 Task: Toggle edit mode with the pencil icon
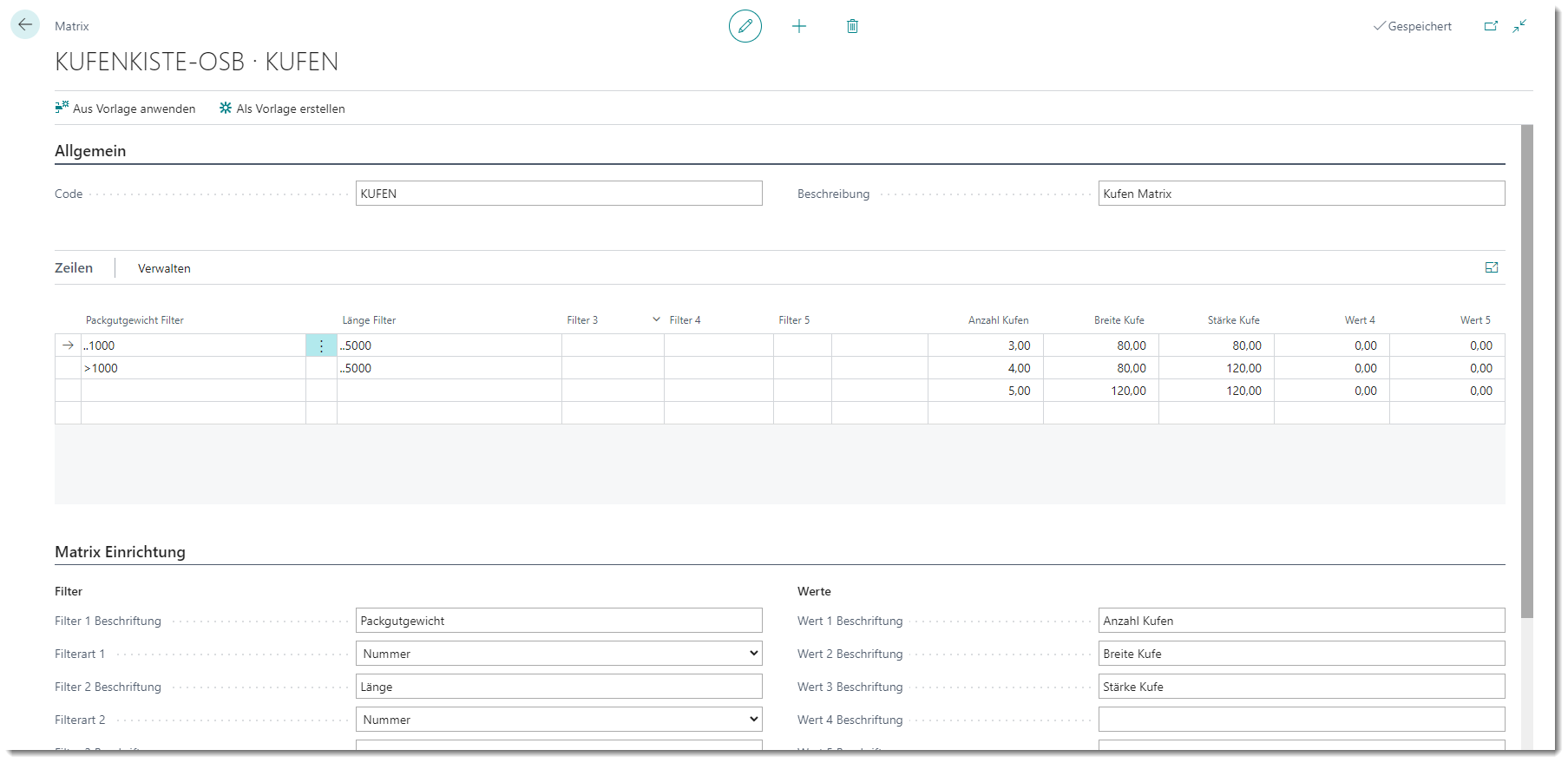[x=745, y=26]
